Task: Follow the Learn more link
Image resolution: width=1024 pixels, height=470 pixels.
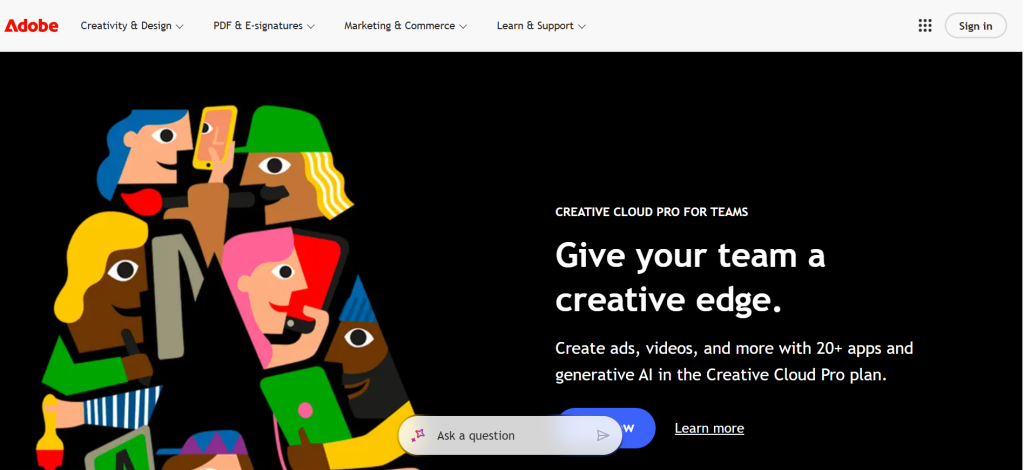Action: click(709, 428)
